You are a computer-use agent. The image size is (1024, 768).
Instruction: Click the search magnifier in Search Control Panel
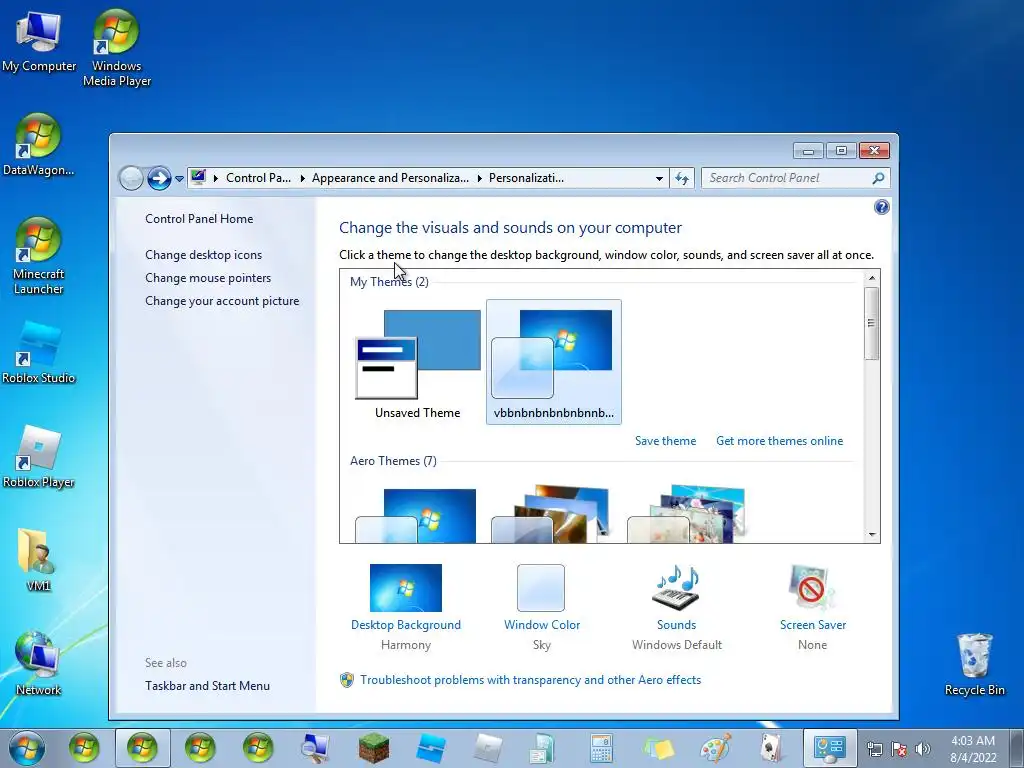(878, 178)
